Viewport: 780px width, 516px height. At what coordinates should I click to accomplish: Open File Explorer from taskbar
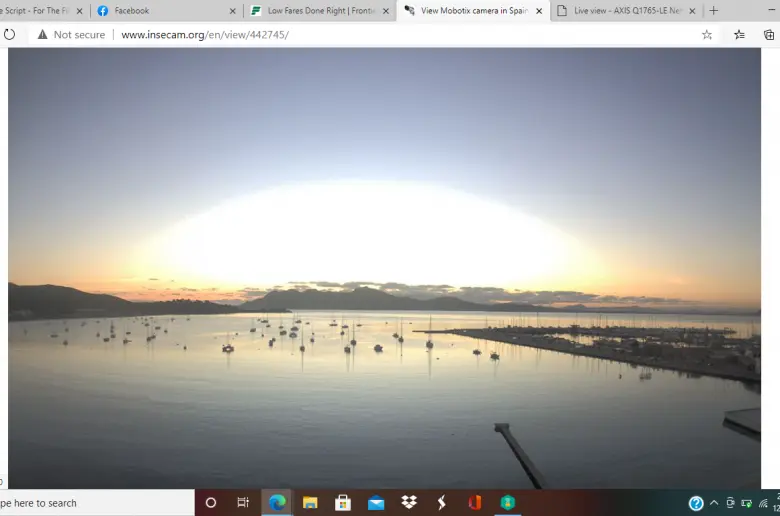point(310,502)
